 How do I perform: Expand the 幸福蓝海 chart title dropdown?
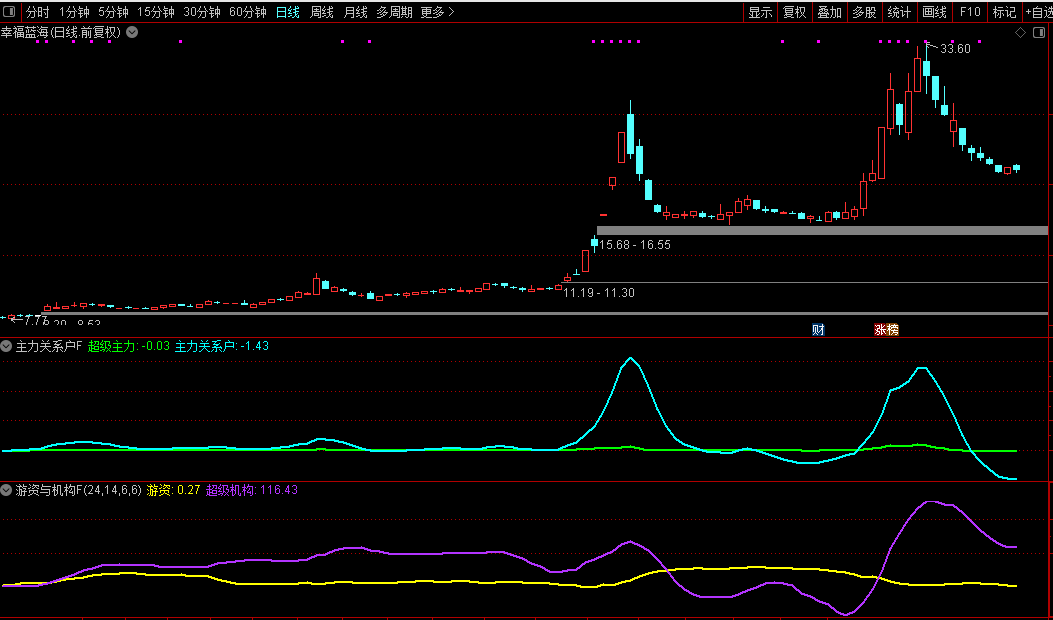(132, 32)
